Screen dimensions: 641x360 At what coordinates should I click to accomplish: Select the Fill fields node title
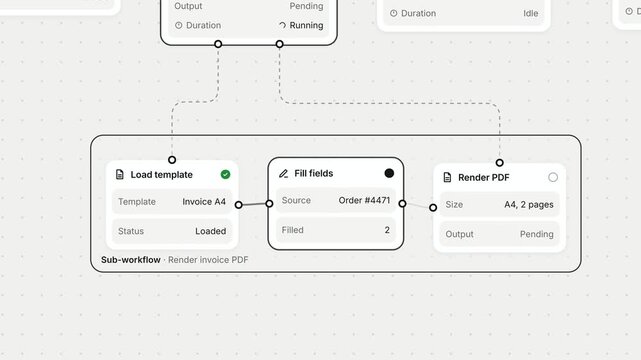point(314,173)
